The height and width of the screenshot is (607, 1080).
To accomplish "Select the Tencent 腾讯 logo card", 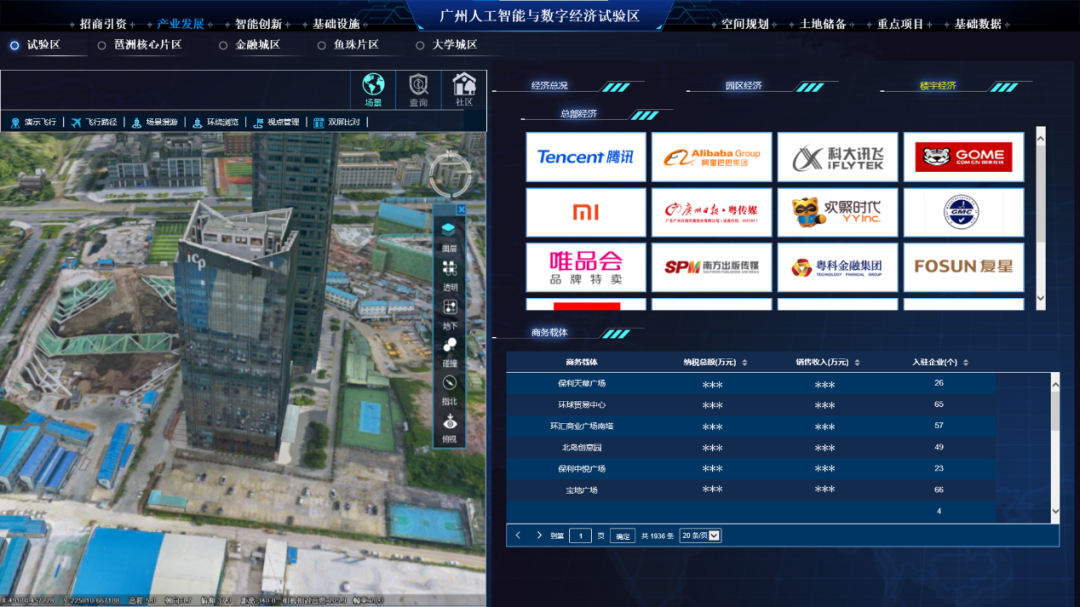I will 586,157.
